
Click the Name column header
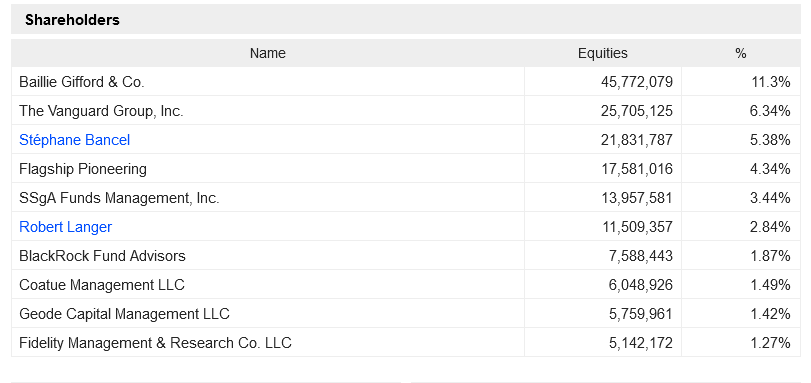click(x=267, y=53)
